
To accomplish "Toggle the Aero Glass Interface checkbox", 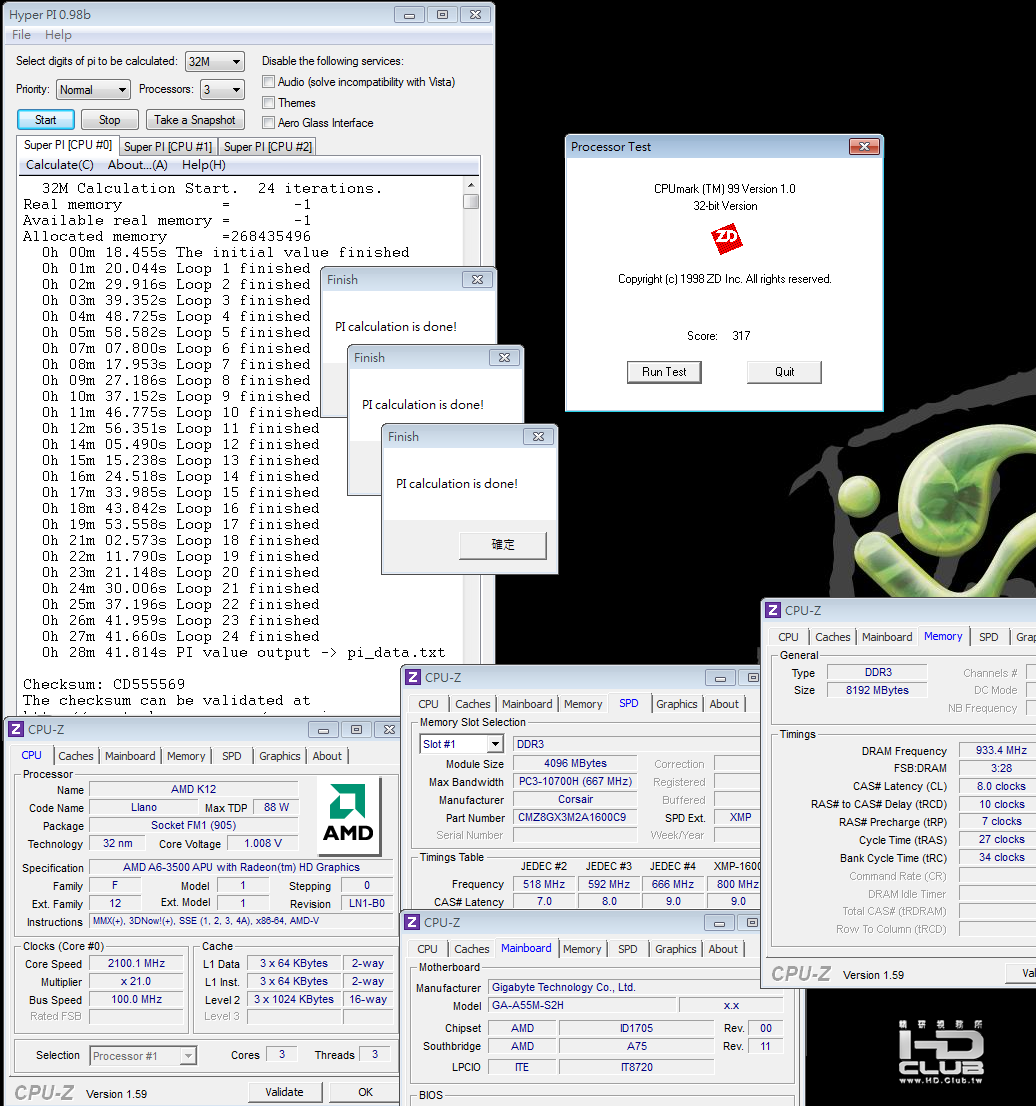I will click(x=269, y=123).
